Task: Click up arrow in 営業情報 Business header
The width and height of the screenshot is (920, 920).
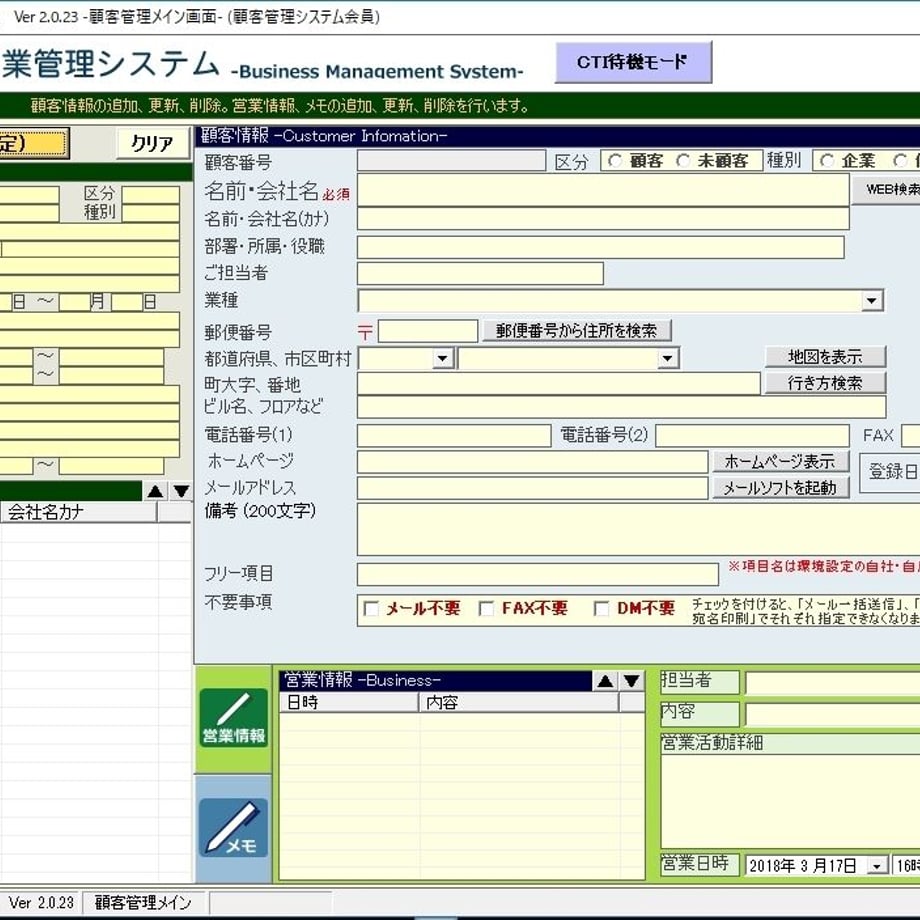Action: pyautogui.click(x=605, y=681)
